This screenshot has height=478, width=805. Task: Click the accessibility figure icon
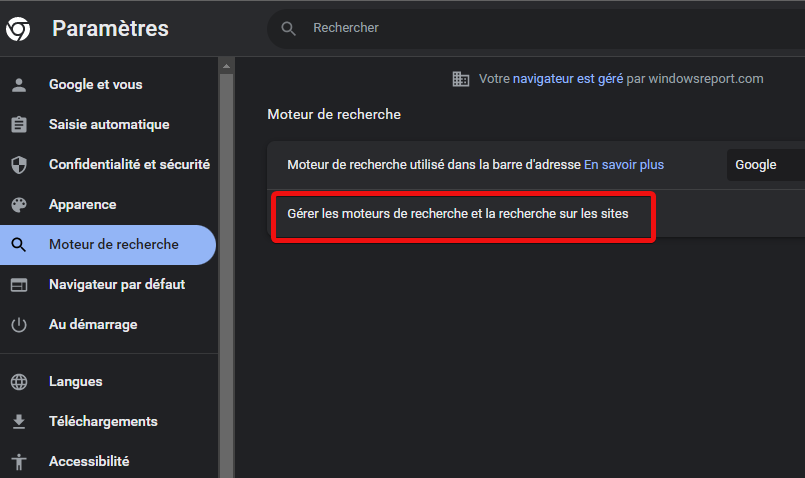point(19,462)
